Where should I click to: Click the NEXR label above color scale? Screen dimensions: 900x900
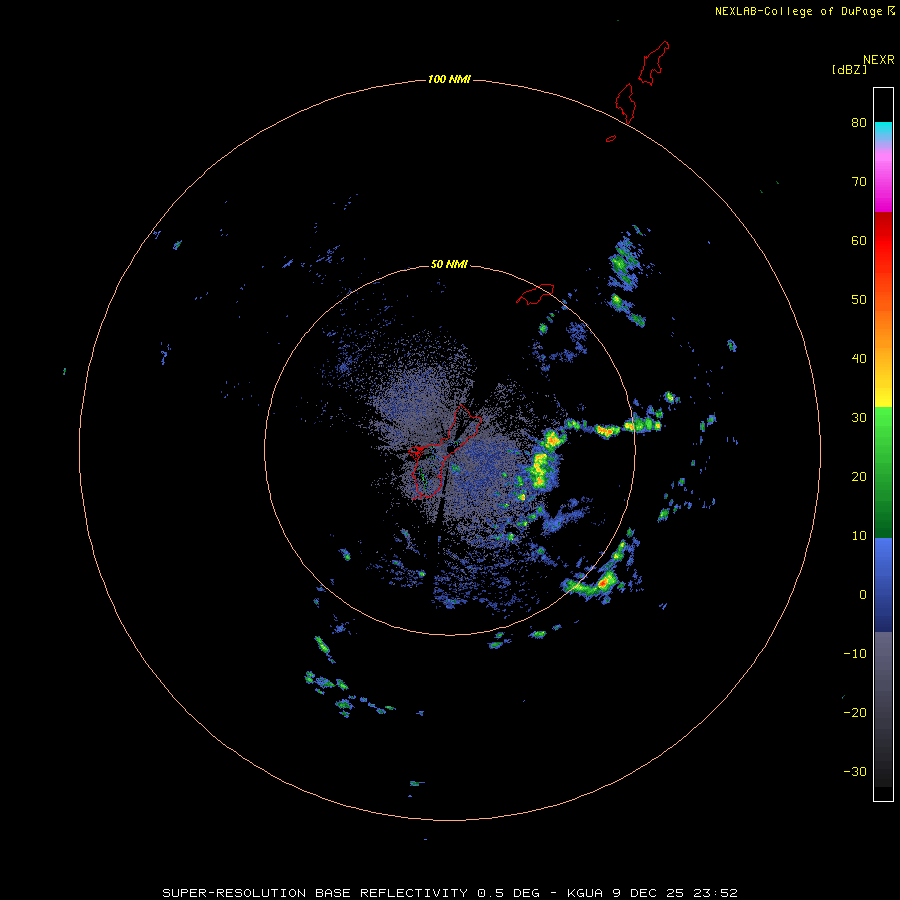click(x=878, y=60)
